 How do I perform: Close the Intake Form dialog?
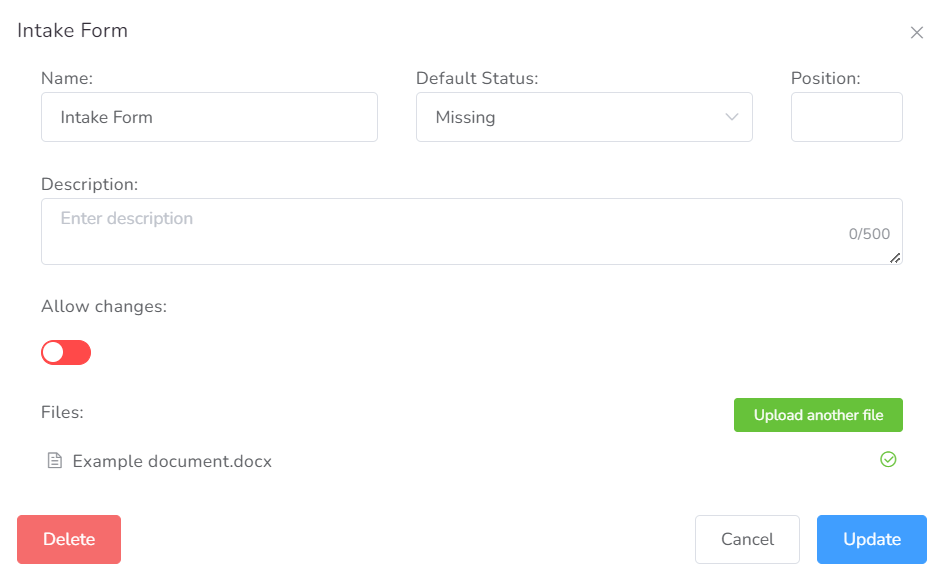[916, 32]
